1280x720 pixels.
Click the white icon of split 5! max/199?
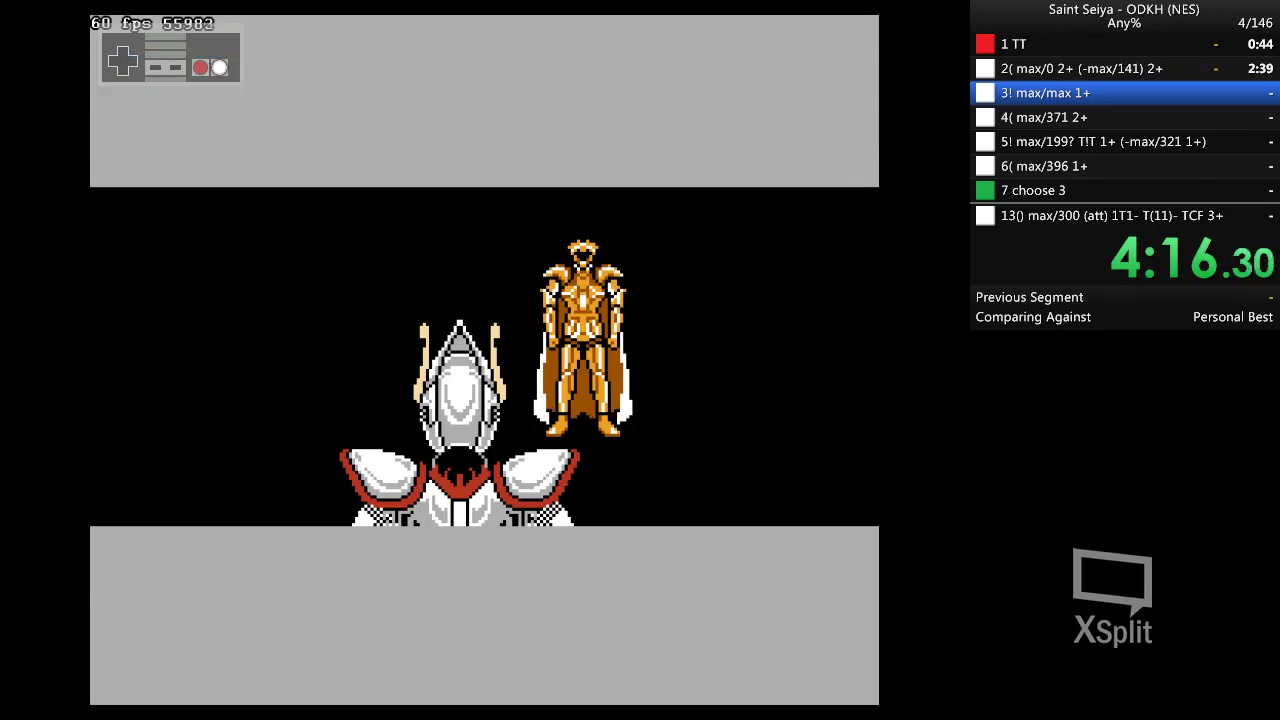point(985,142)
